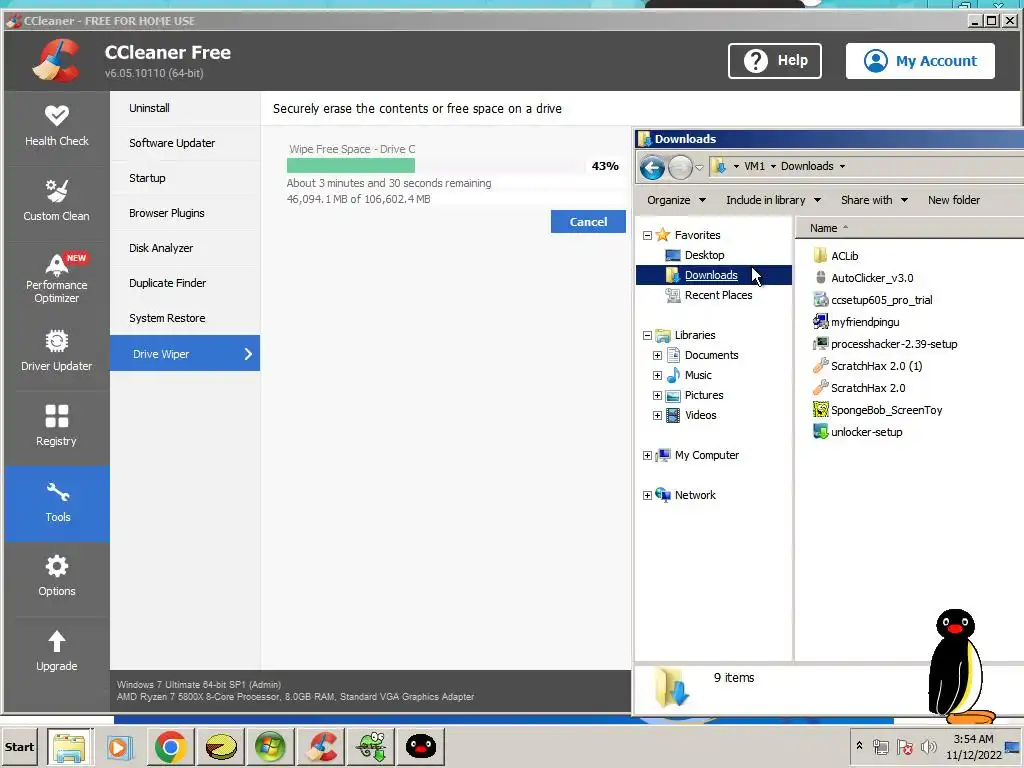The height and width of the screenshot is (768, 1024).
Task: Select Drive Wiper tool
Action: pyautogui.click(x=185, y=353)
